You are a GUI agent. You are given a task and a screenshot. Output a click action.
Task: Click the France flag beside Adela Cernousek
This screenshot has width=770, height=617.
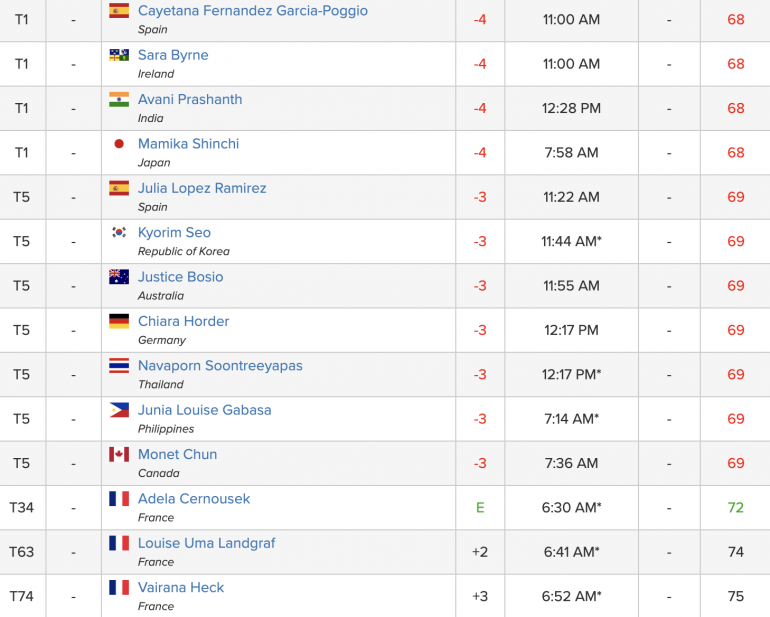coord(119,499)
